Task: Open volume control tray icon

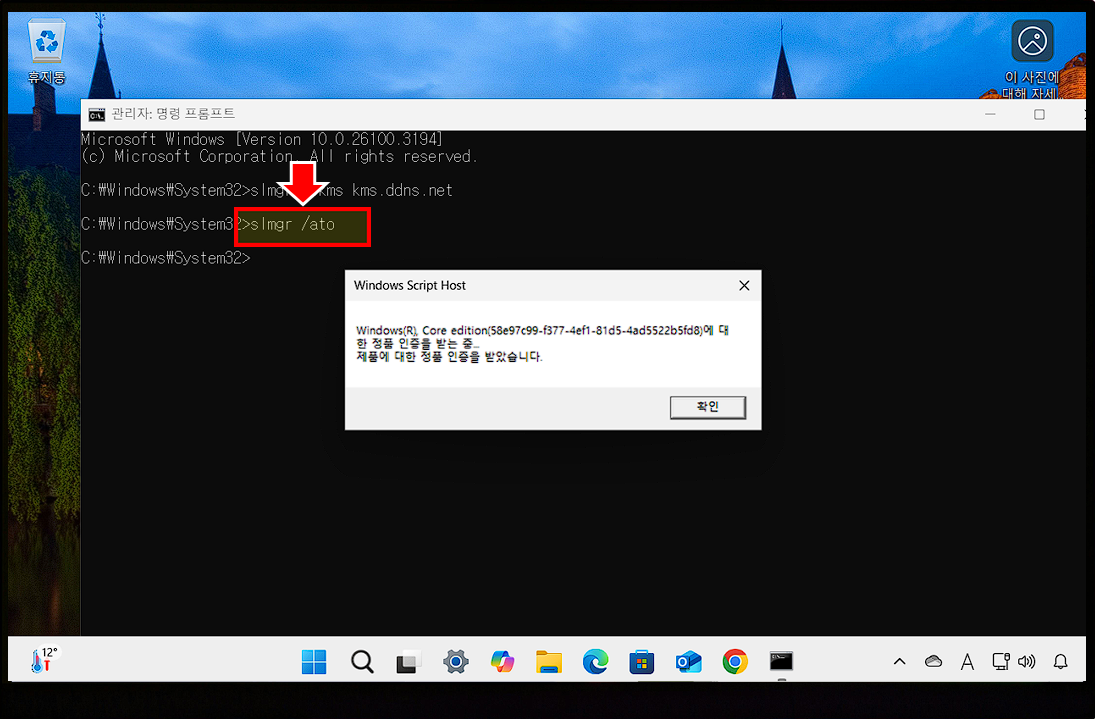Action: coord(1027,661)
